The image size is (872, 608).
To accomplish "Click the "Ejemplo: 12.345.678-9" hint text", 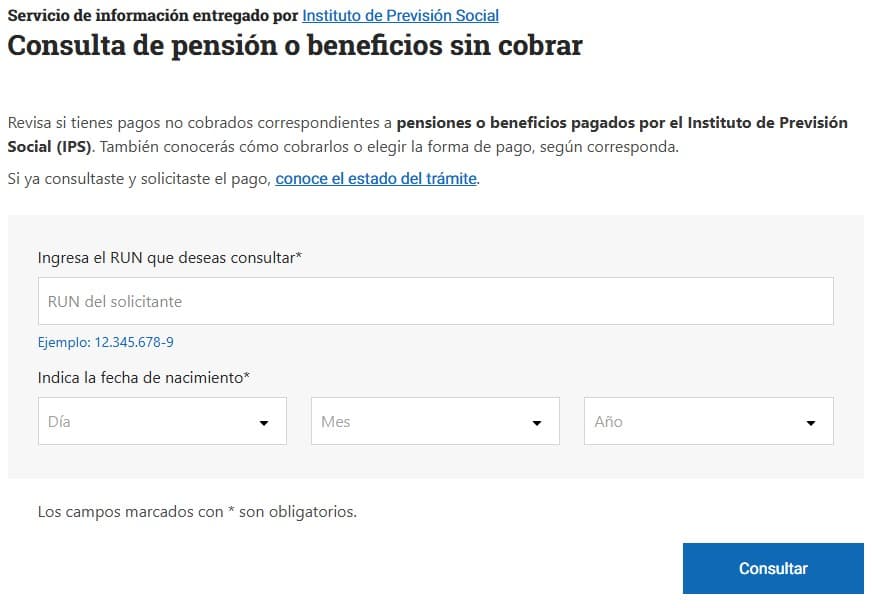I will pyautogui.click(x=106, y=342).
